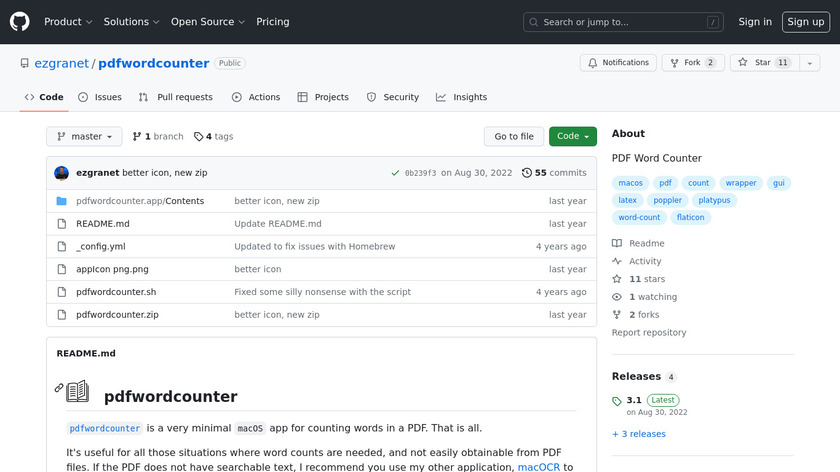Viewport: 840px width, 472px height.
Task: Click the folder icon for pdfwordcounter.app
Action: [x=62, y=201]
